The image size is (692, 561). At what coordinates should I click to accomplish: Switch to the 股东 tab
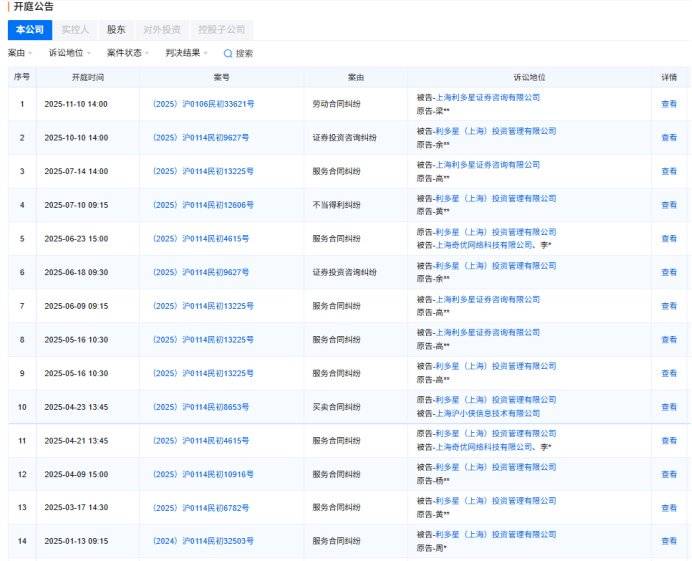(116, 30)
